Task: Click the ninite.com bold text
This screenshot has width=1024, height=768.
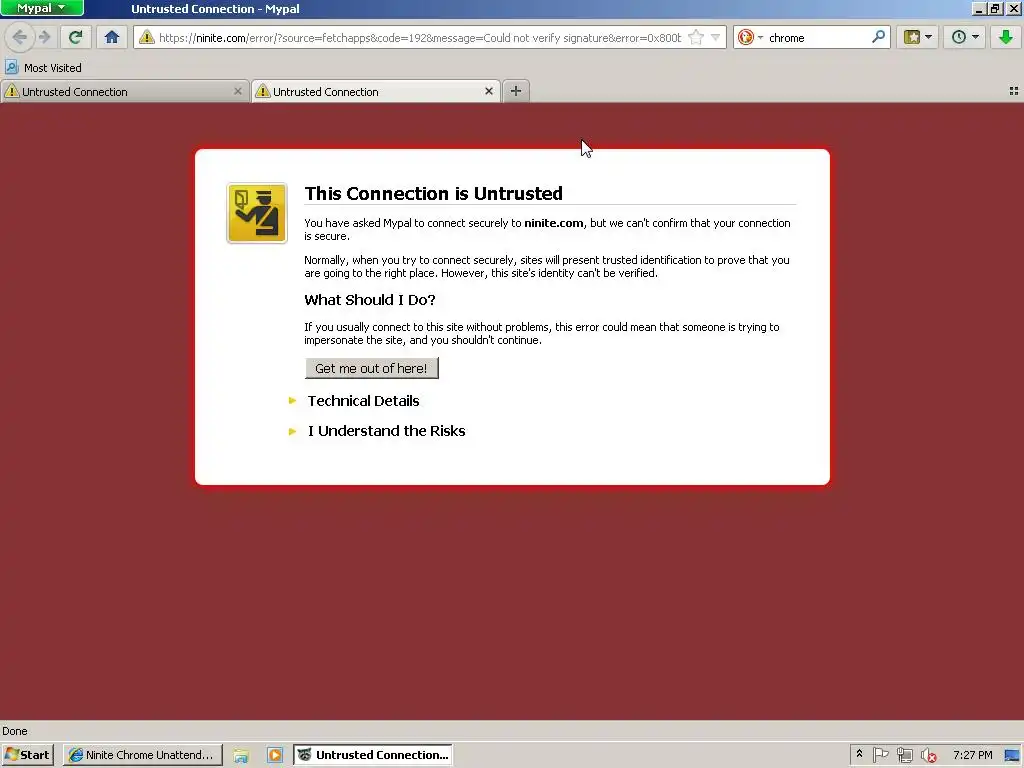Action: tap(554, 223)
